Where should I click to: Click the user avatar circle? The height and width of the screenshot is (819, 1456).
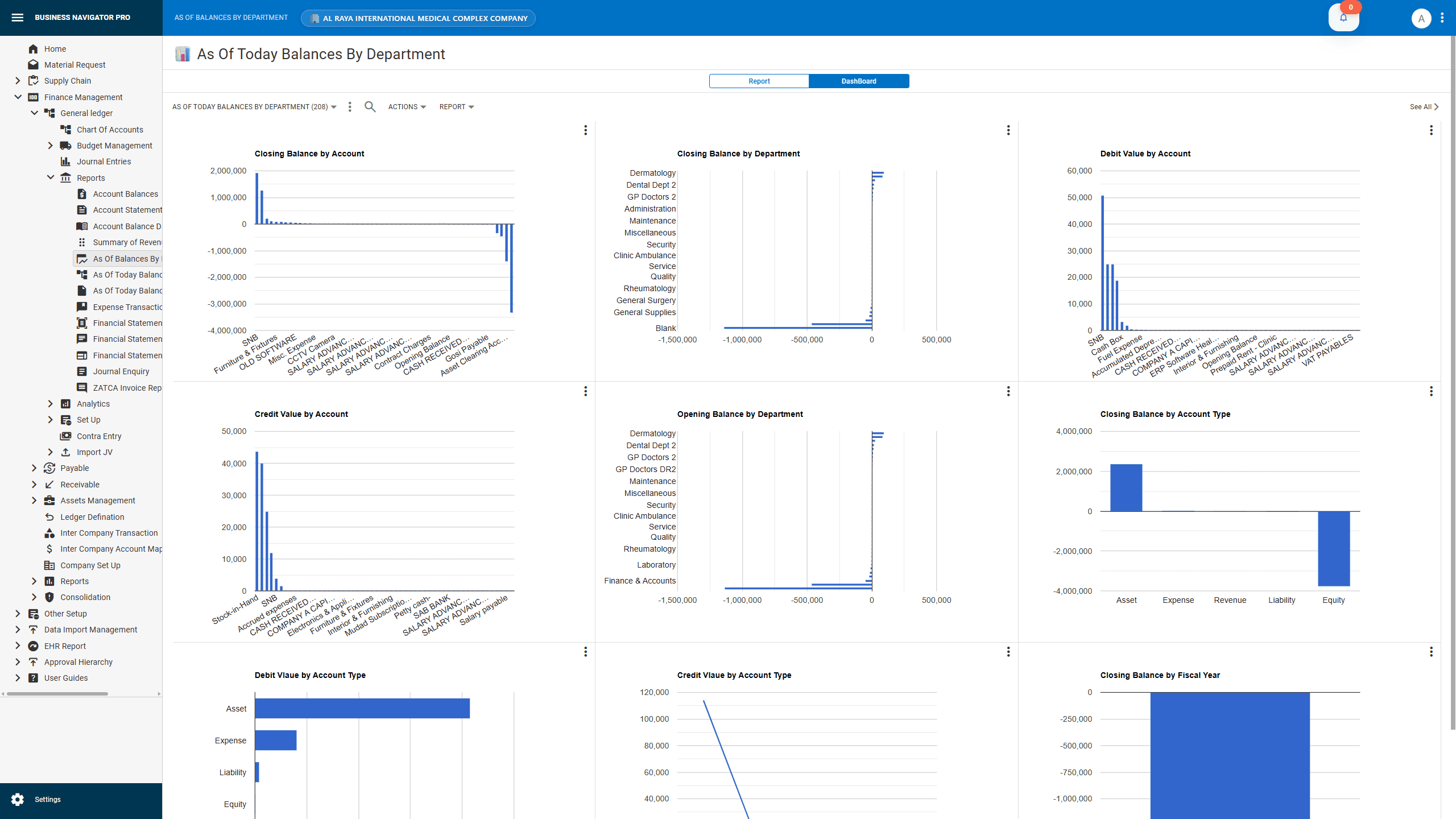point(1421,18)
